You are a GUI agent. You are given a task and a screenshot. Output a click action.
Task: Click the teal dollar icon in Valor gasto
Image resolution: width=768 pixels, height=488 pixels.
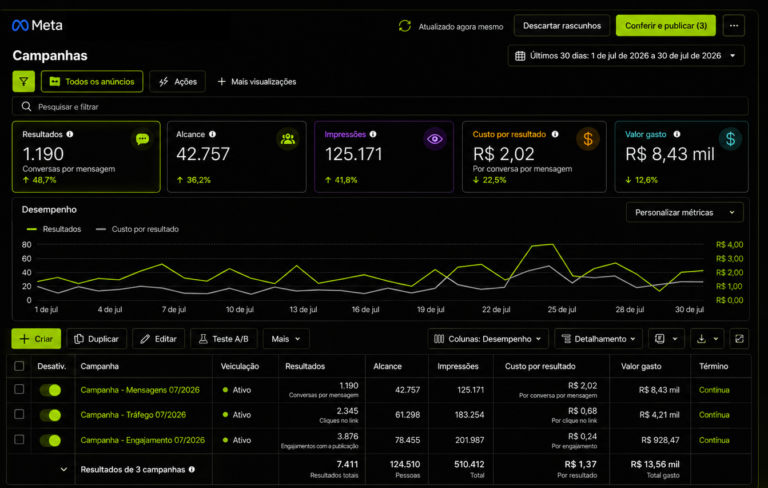(730, 139)
